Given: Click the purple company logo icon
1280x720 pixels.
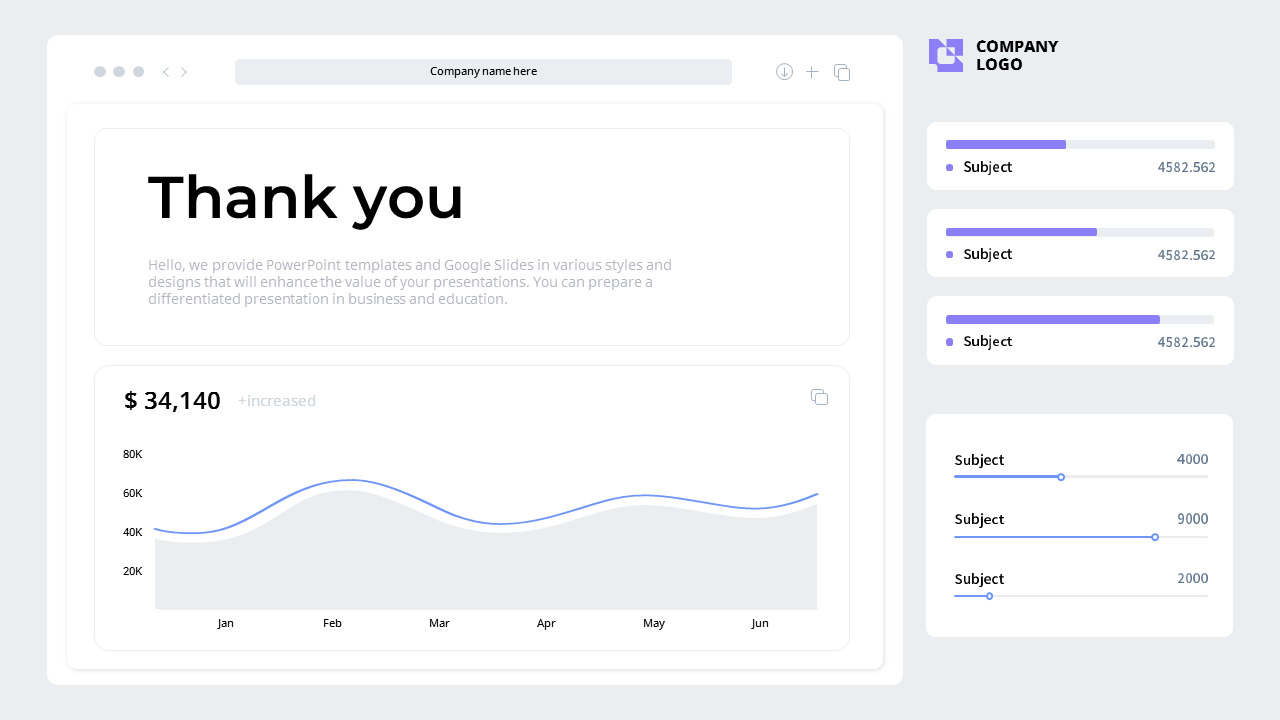Looking at the screenshot, I should pyautogui.click(x=946, y=55).
